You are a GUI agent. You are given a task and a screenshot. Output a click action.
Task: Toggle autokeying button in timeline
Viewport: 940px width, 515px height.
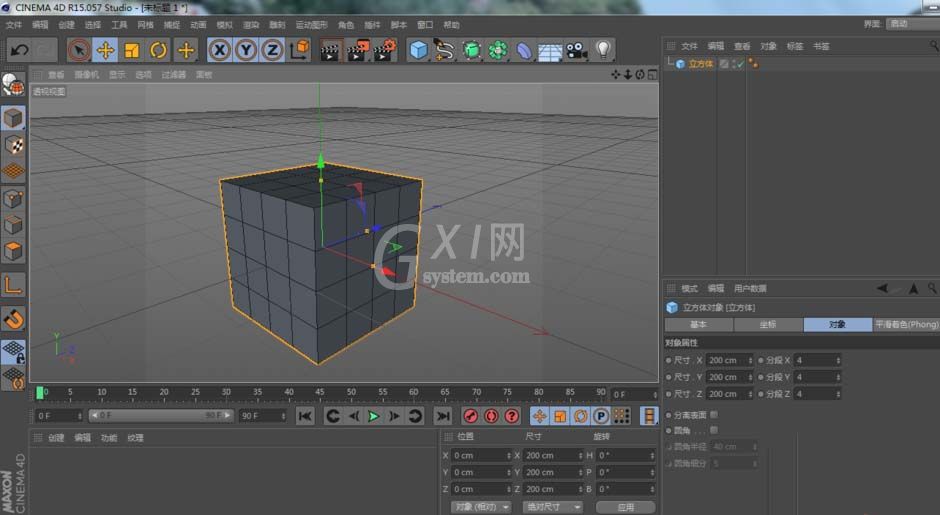[x=491, y=415]
